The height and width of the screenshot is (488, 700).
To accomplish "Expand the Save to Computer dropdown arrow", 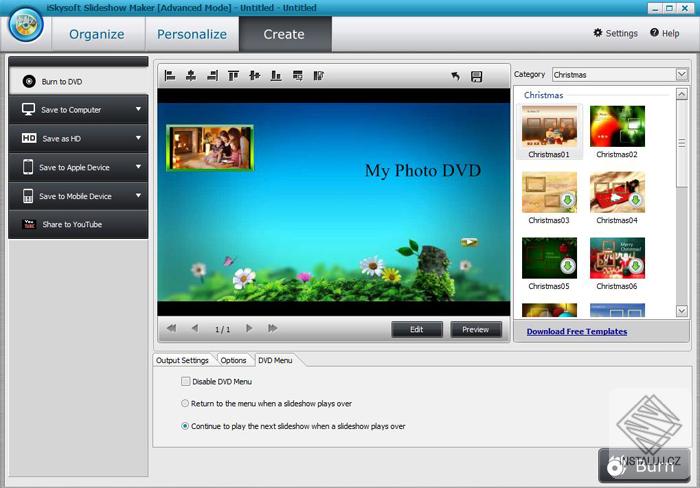I will (138, 109).
